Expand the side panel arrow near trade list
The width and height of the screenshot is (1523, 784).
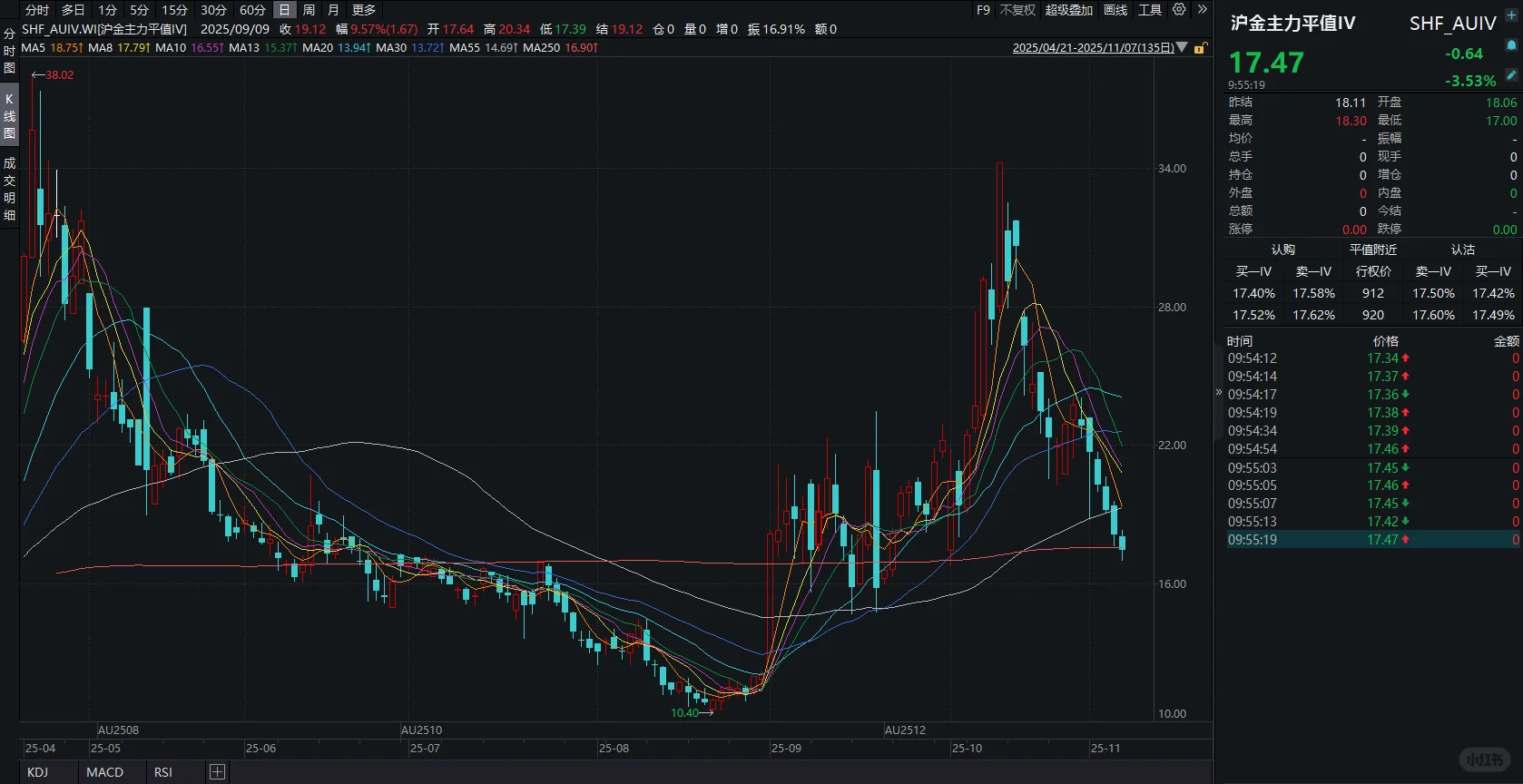(1219, 392)
